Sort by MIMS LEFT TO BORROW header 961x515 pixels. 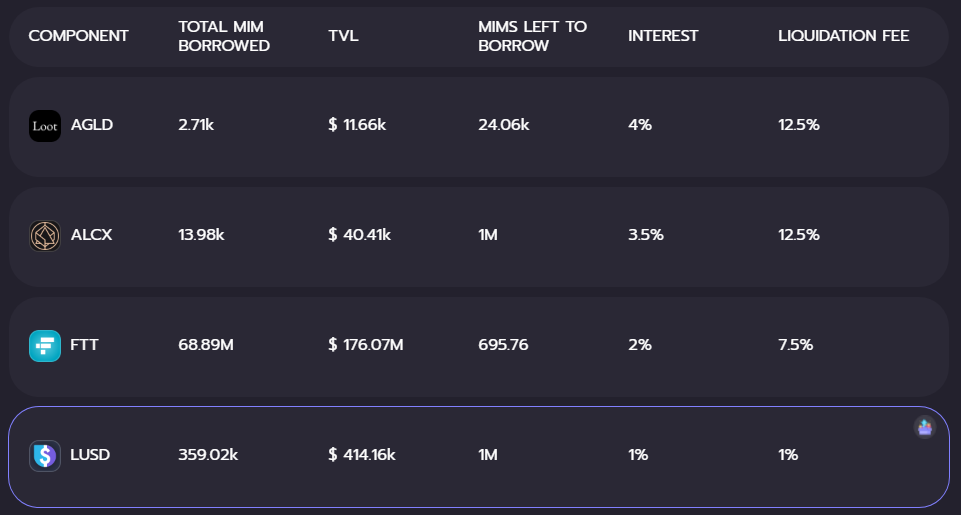pyautogui.click(x=533, y=36)
